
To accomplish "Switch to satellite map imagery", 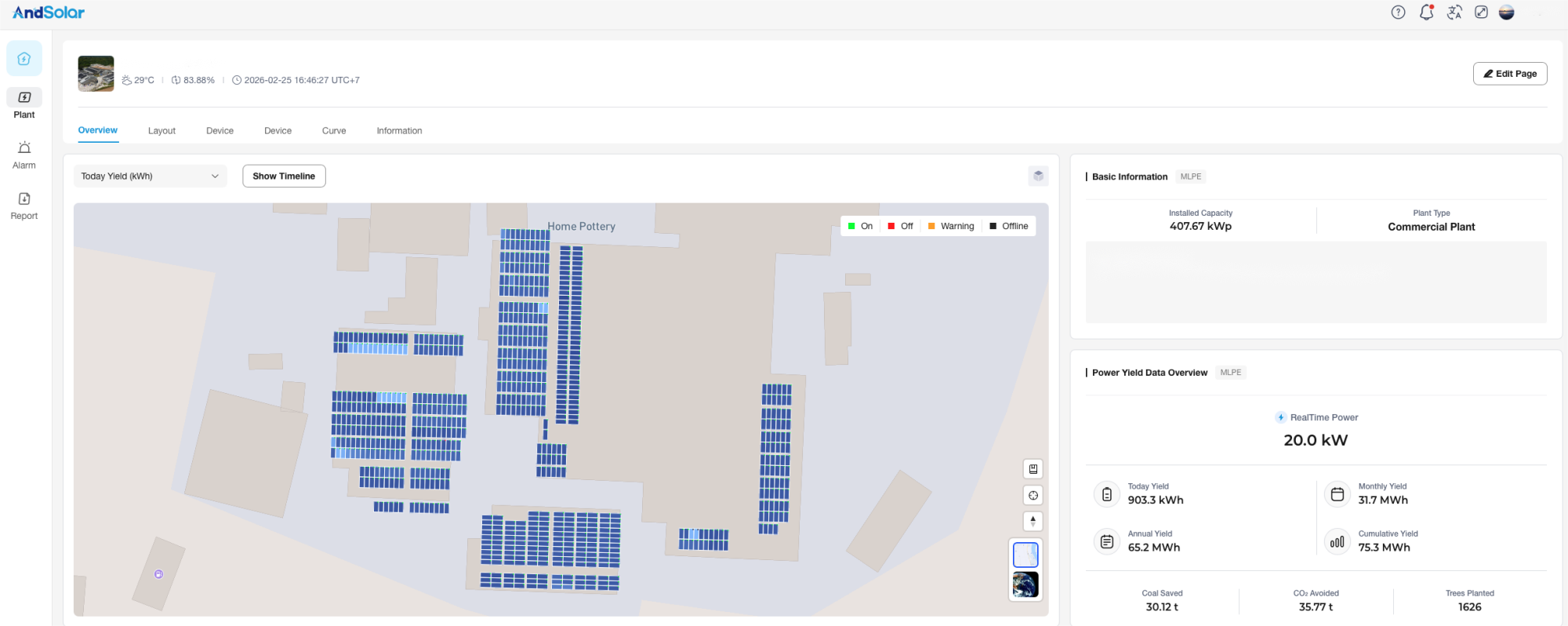I will pyautogui.click(x=1025, y=584).
